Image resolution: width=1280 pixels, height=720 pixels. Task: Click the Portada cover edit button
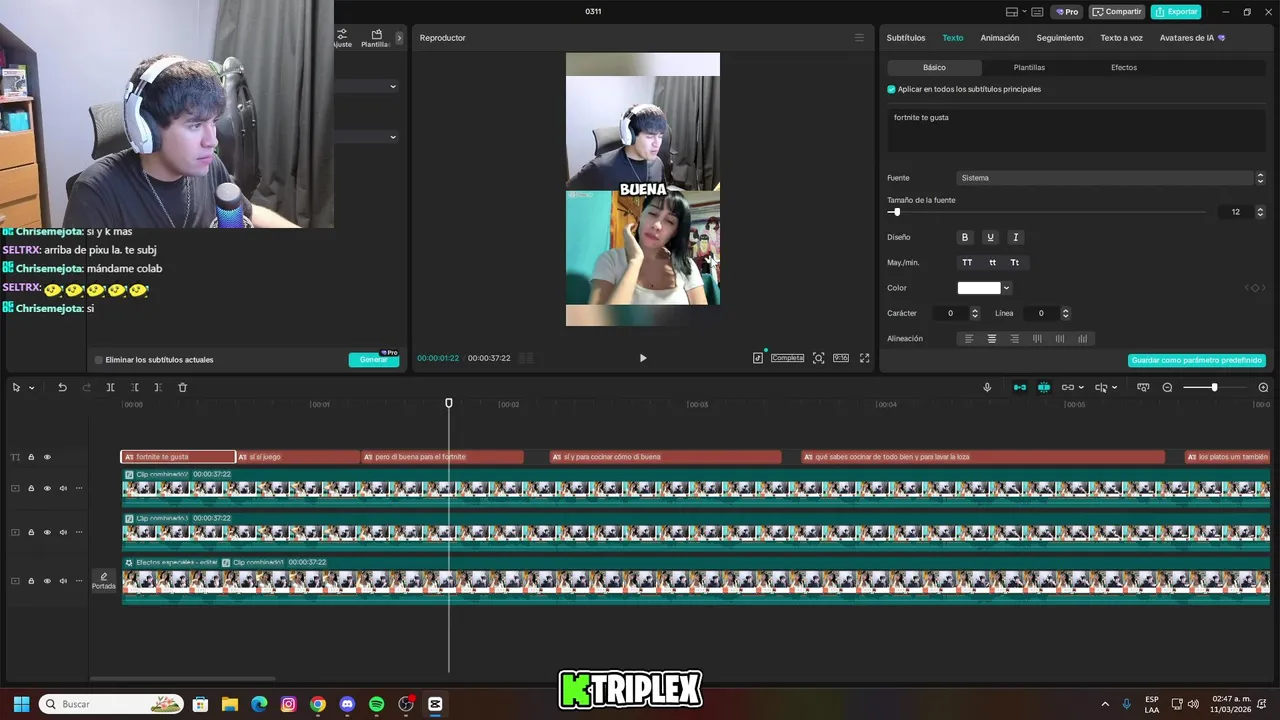click(x=104, y=580)
